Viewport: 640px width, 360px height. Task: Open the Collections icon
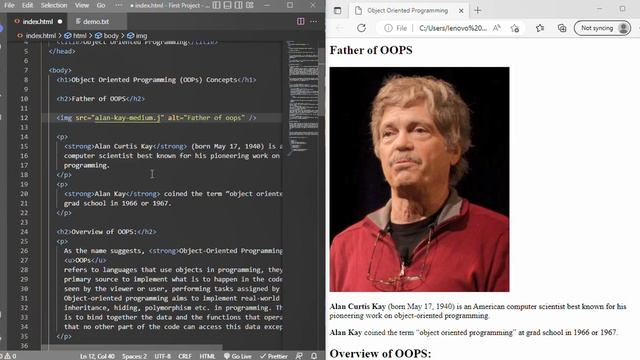pos(562,28)
